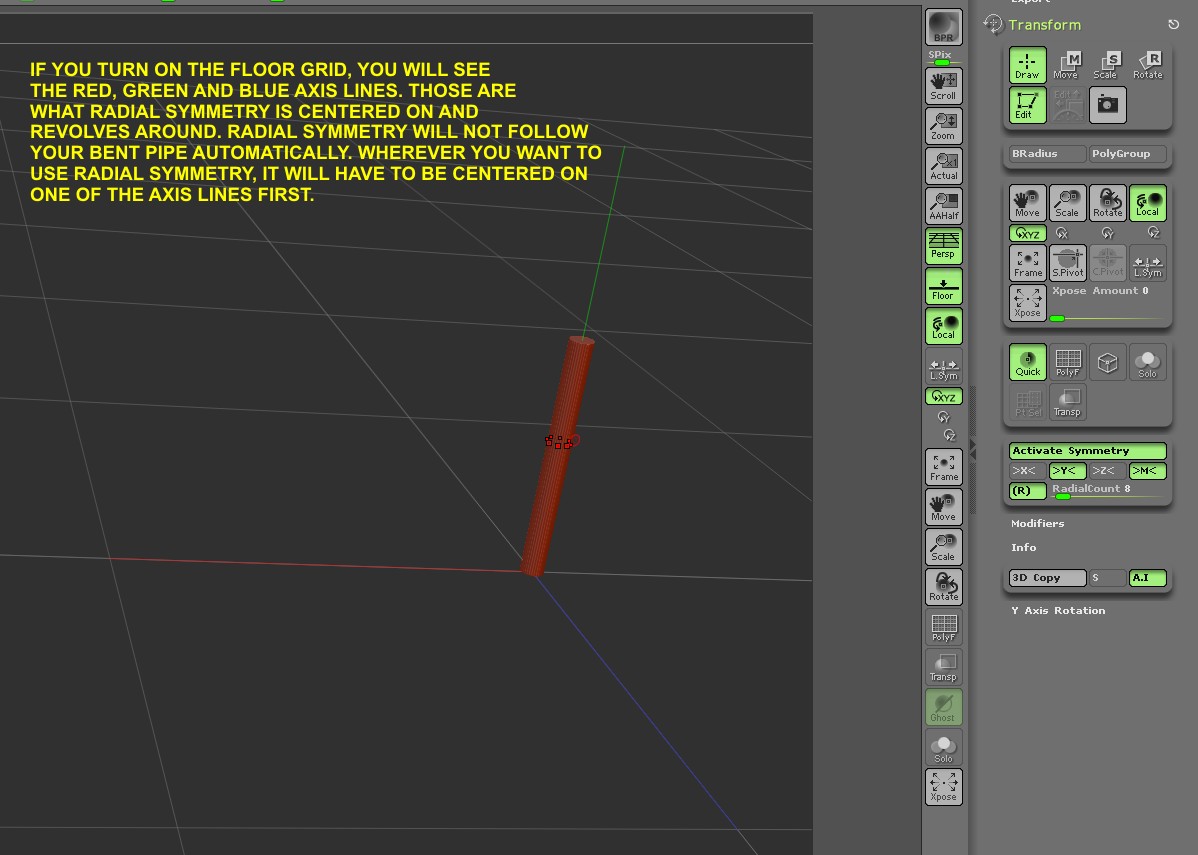Click the S.Pivot button
This screenshot has width=1198, height=855.
click(1067, 263)
